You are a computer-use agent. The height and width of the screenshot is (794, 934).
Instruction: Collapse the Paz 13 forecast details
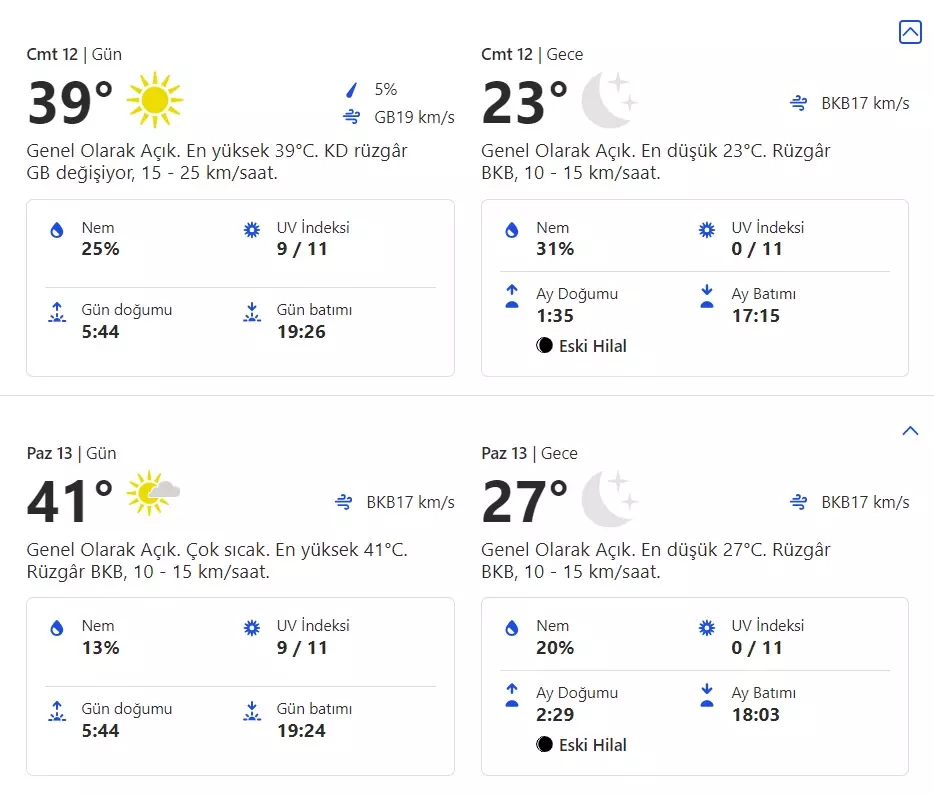(910, 431)
